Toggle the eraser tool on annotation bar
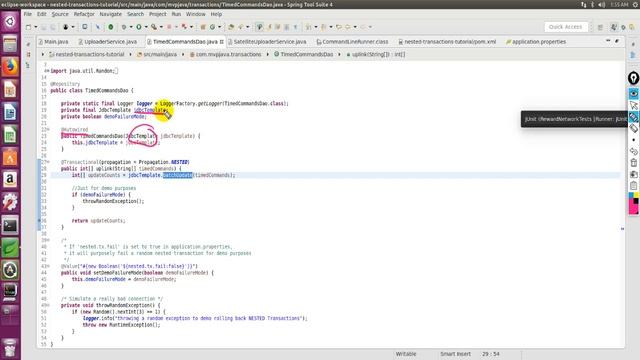This screenshot has width=640, height=360. (633, 129)
